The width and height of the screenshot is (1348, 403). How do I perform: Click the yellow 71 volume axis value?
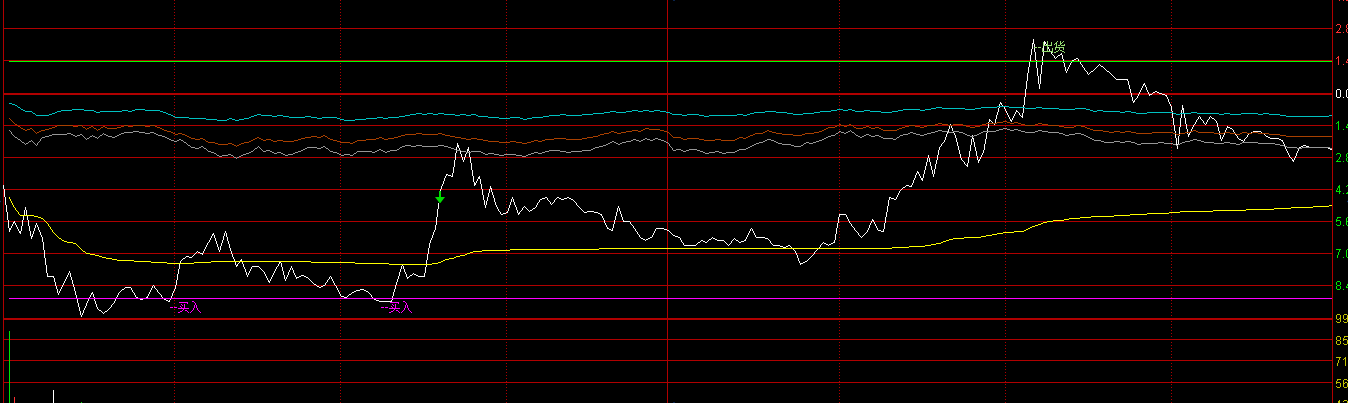[1341, 362]
